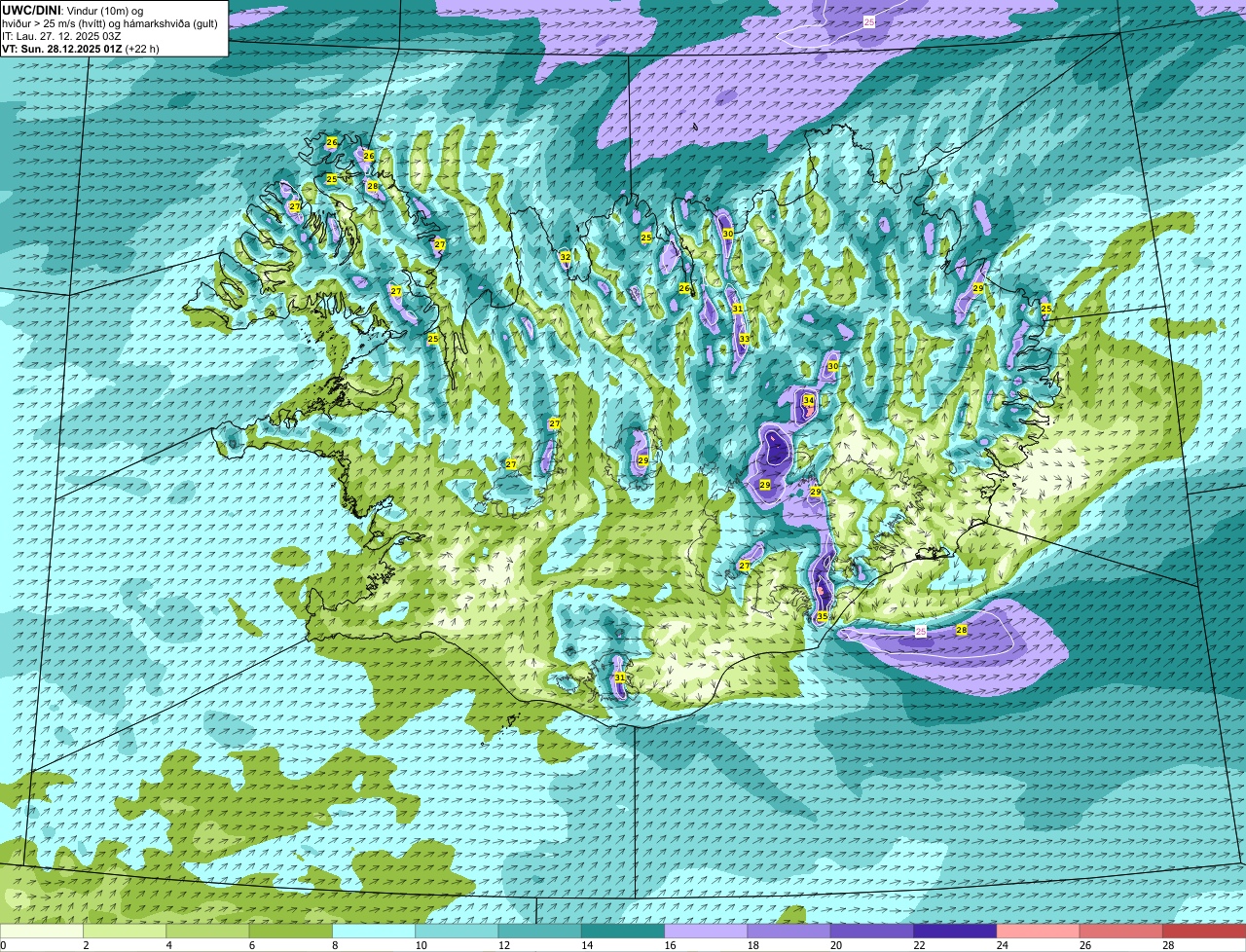1246x952 pixels.
Task: Click the '6' tick label on color scale
Action: [251, 944]
